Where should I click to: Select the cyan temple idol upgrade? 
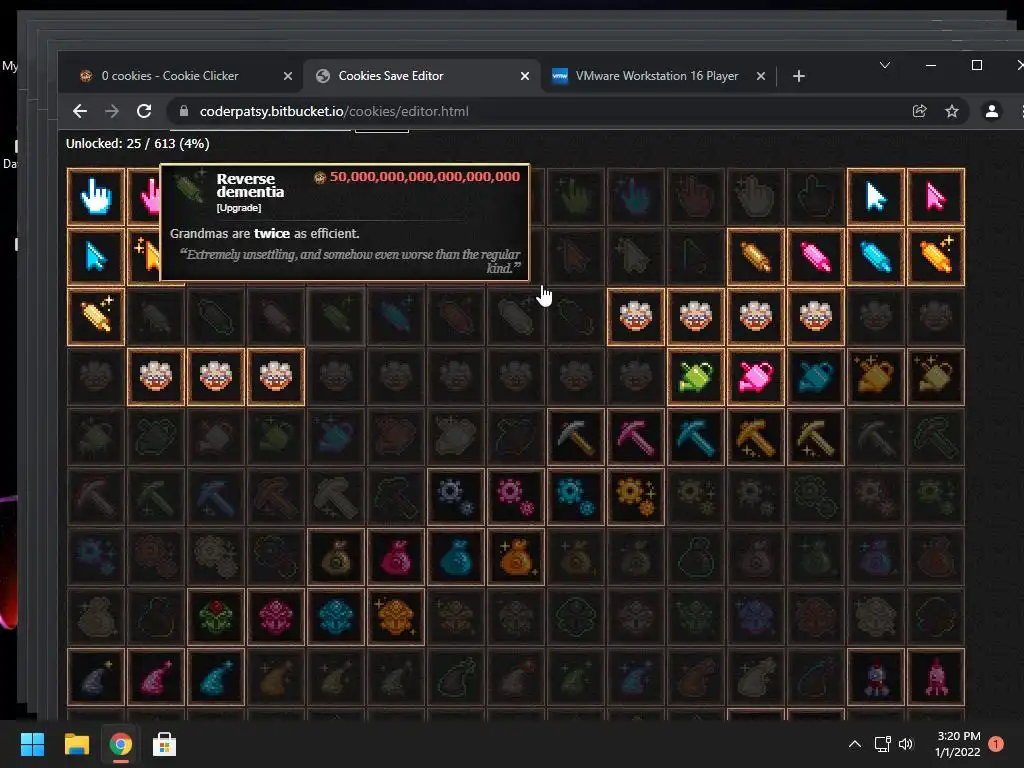tap(336, 617)
